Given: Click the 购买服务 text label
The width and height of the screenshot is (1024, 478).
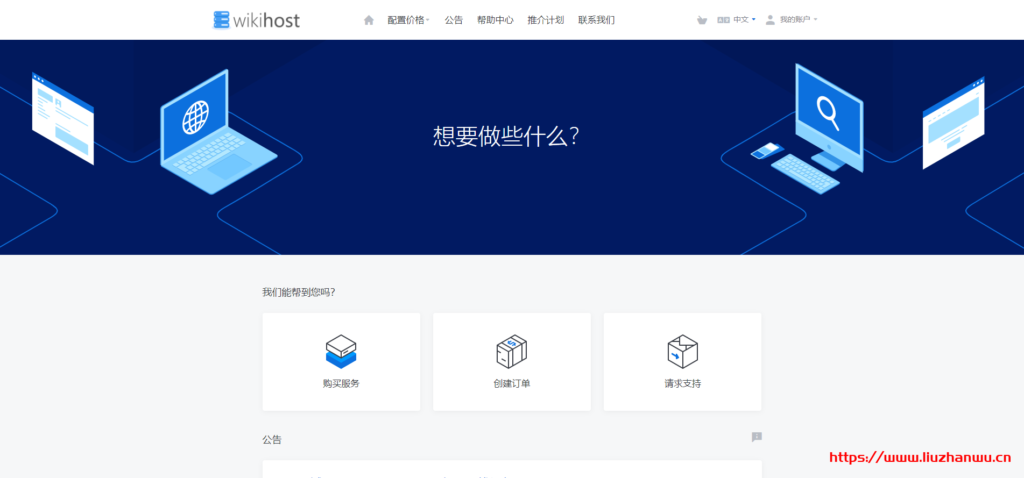Looking at the screenshot, I should coord(341,383).
